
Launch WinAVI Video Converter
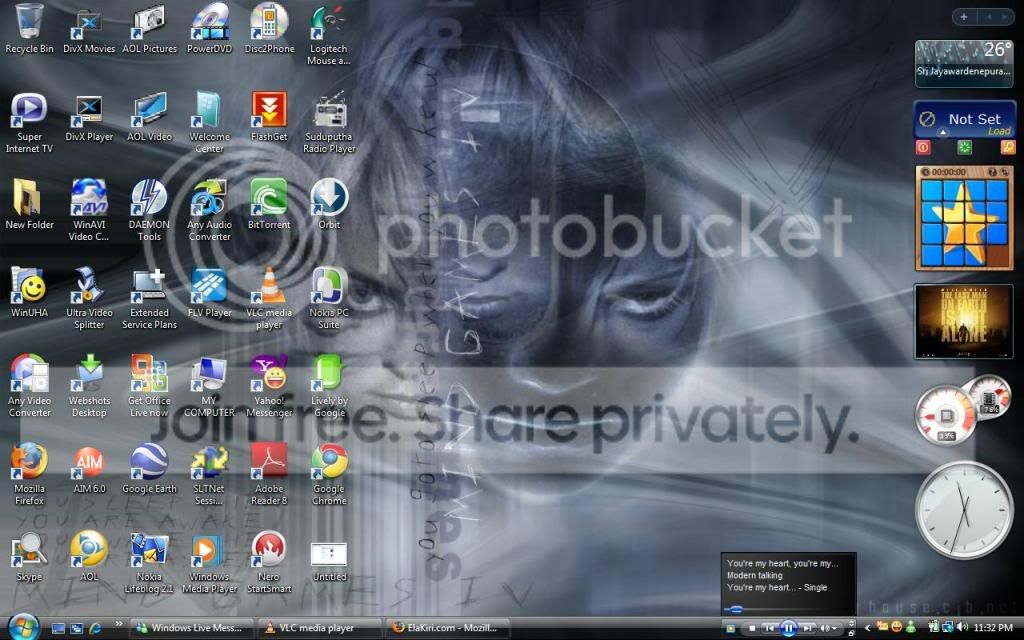coord(89,210)
